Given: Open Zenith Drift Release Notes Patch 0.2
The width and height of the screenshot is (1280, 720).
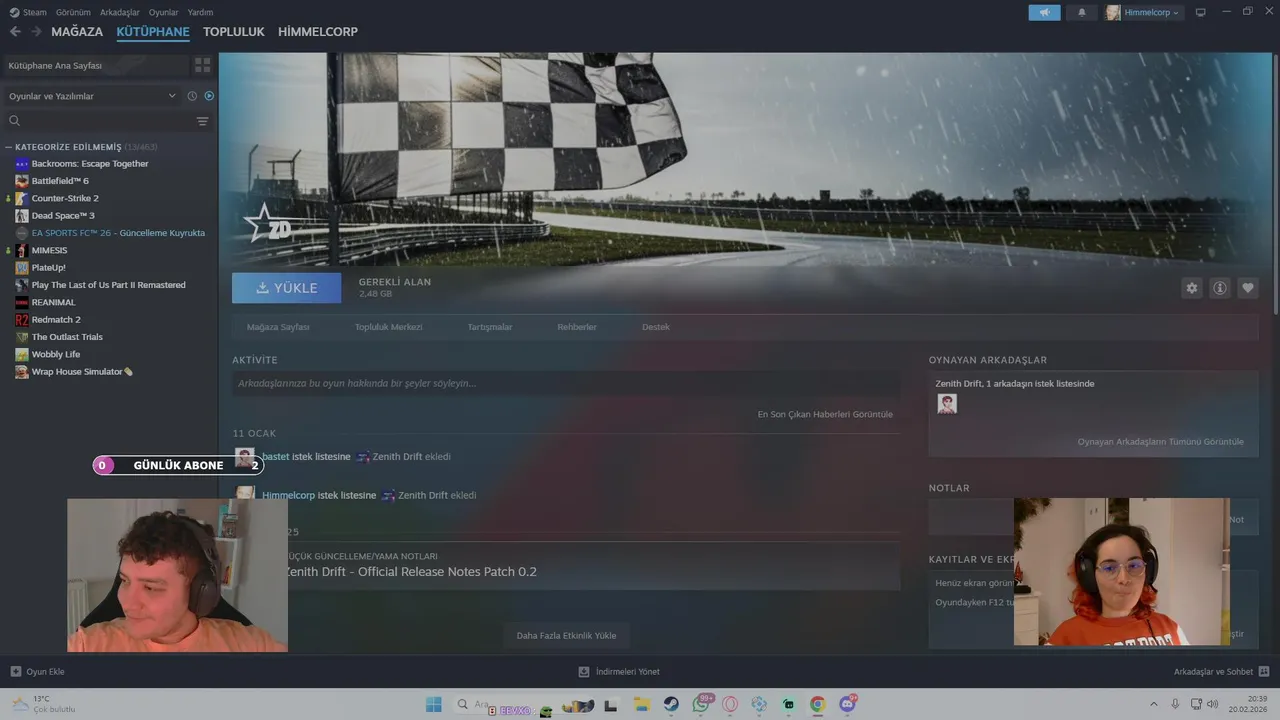Looking at the screenshot, I should coord(410,572).
